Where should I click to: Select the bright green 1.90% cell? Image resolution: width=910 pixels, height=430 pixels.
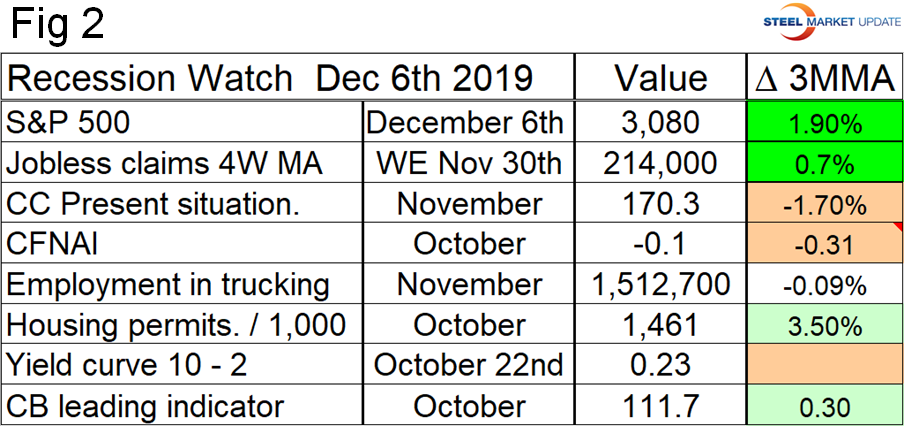(x=824, y=123)
